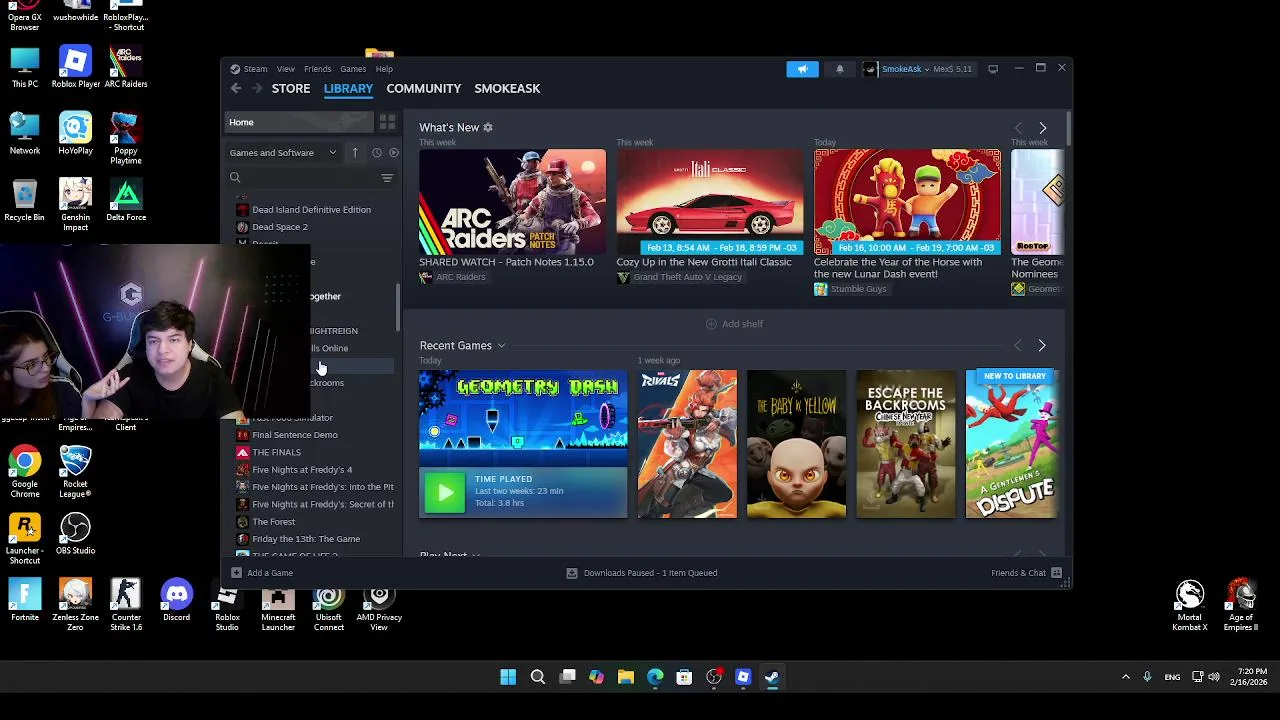1280x720 pixels.
Task: Select THE FINALS in library list
Action: pyautogui.click(x=276, y=452)
